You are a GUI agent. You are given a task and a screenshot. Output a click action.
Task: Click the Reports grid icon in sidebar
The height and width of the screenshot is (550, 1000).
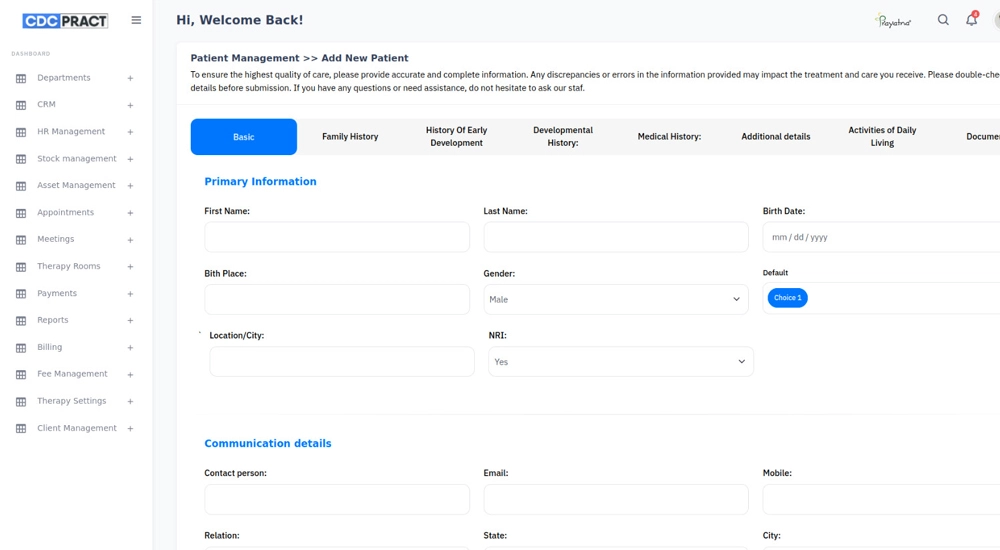(21, 321)
